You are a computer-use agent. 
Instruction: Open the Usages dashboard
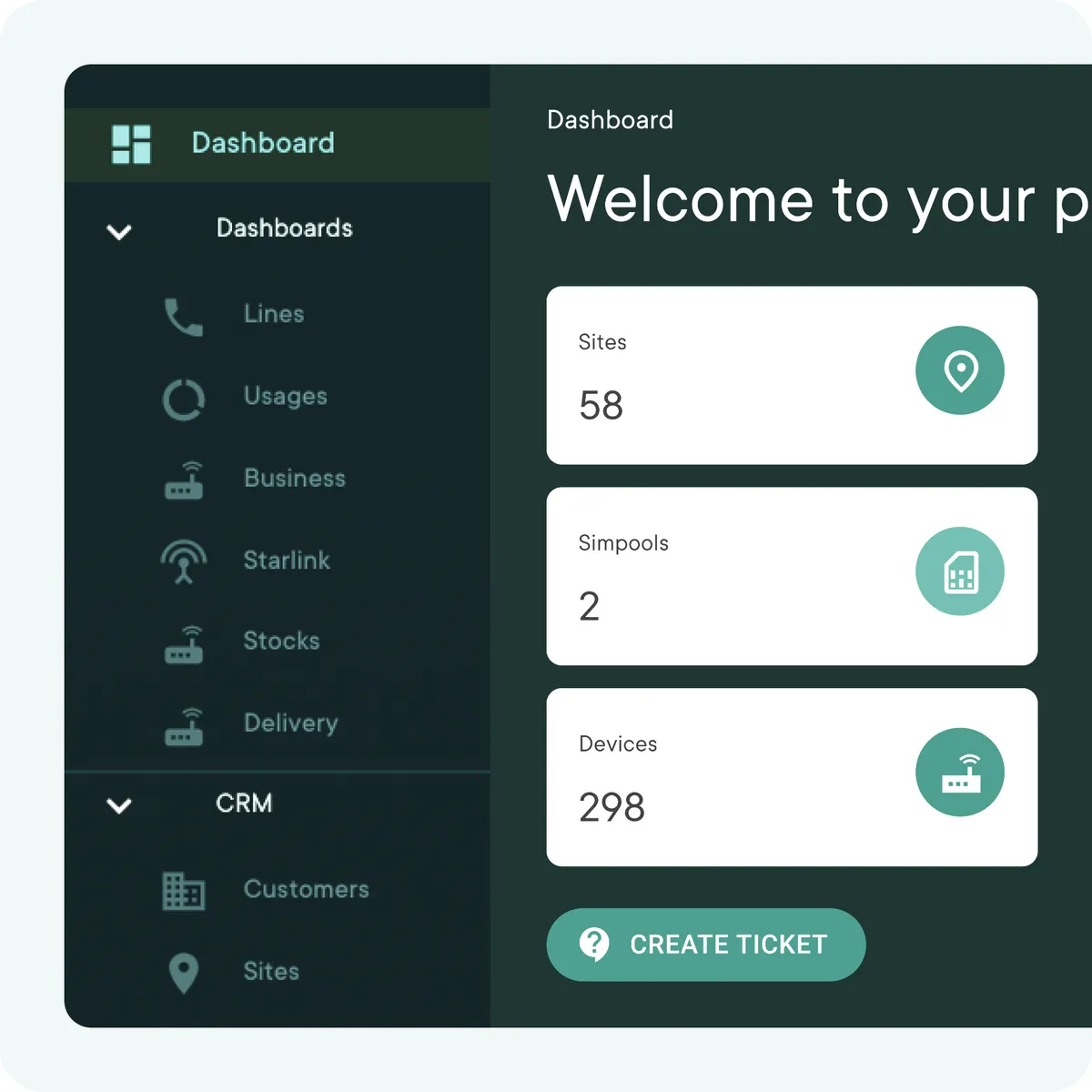[286, 397]
